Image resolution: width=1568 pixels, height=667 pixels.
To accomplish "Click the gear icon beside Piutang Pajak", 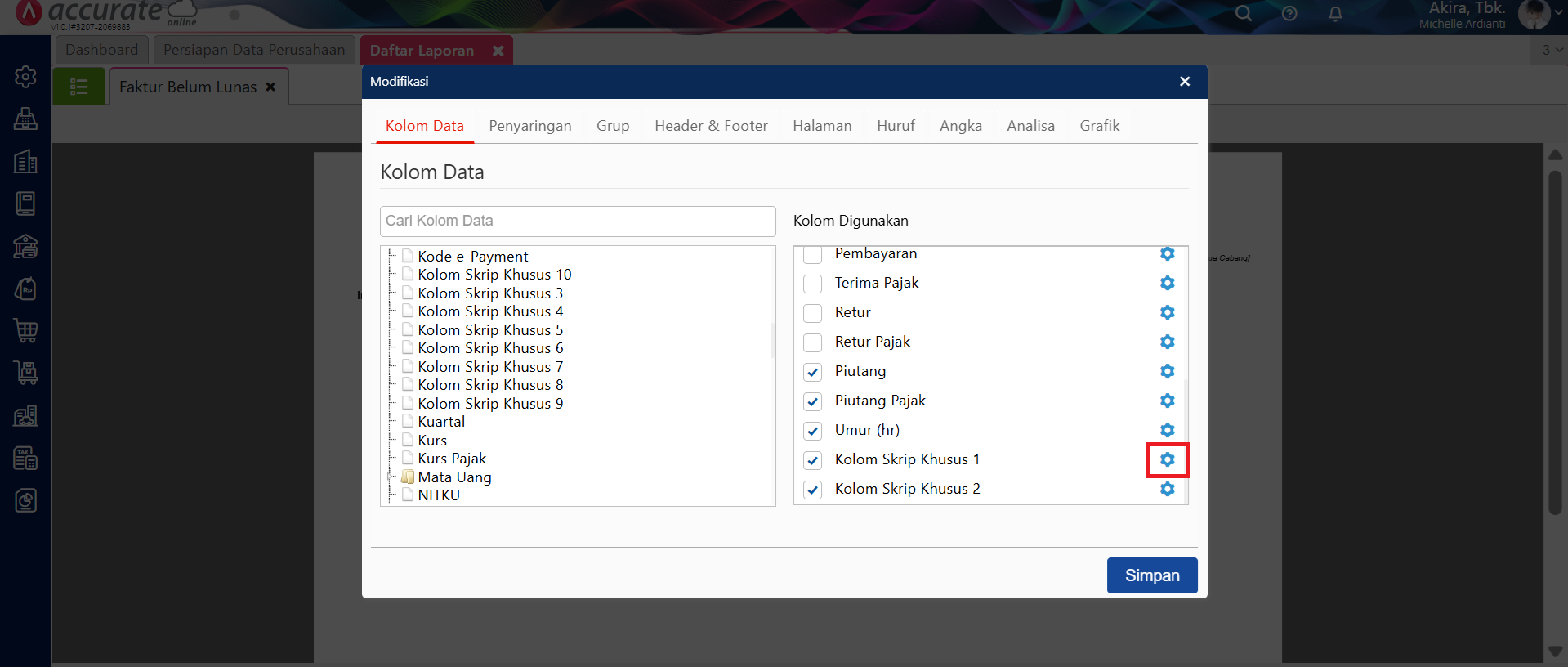I will [x=1167, y=401].
